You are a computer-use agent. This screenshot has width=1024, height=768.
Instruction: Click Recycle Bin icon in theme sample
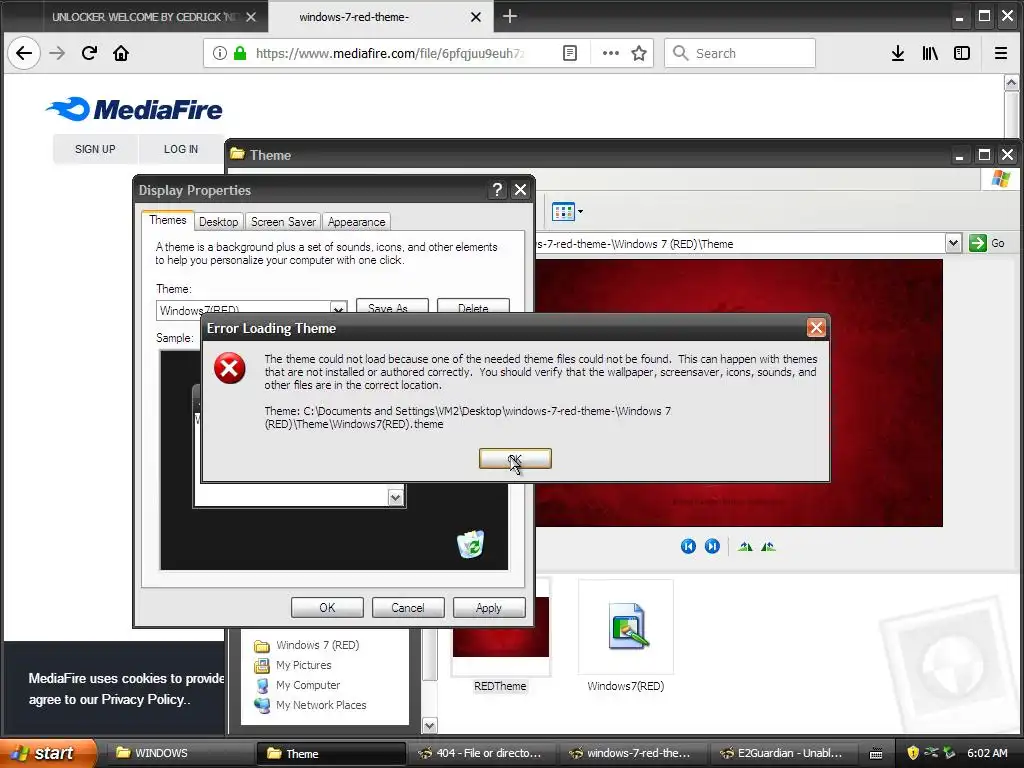470,544
